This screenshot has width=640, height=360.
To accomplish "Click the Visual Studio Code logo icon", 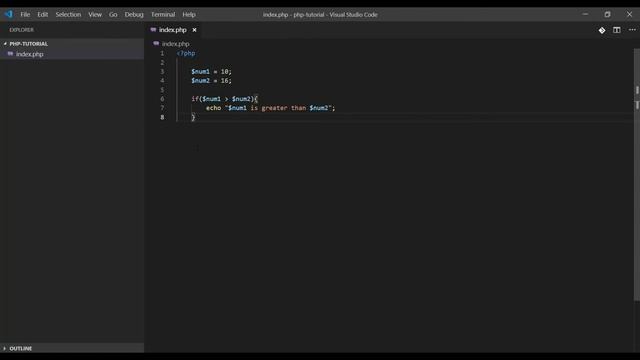I will pos(9,14).
